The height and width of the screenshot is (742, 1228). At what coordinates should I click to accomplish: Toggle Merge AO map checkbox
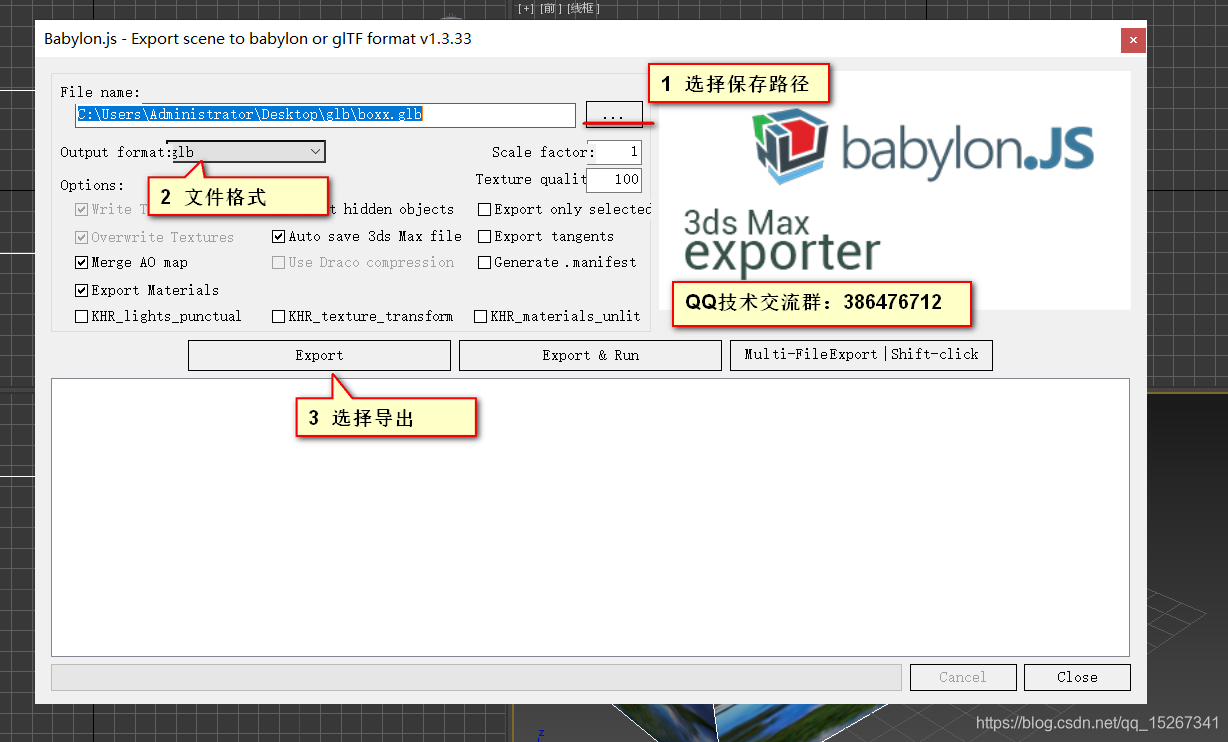coord(82,263)
